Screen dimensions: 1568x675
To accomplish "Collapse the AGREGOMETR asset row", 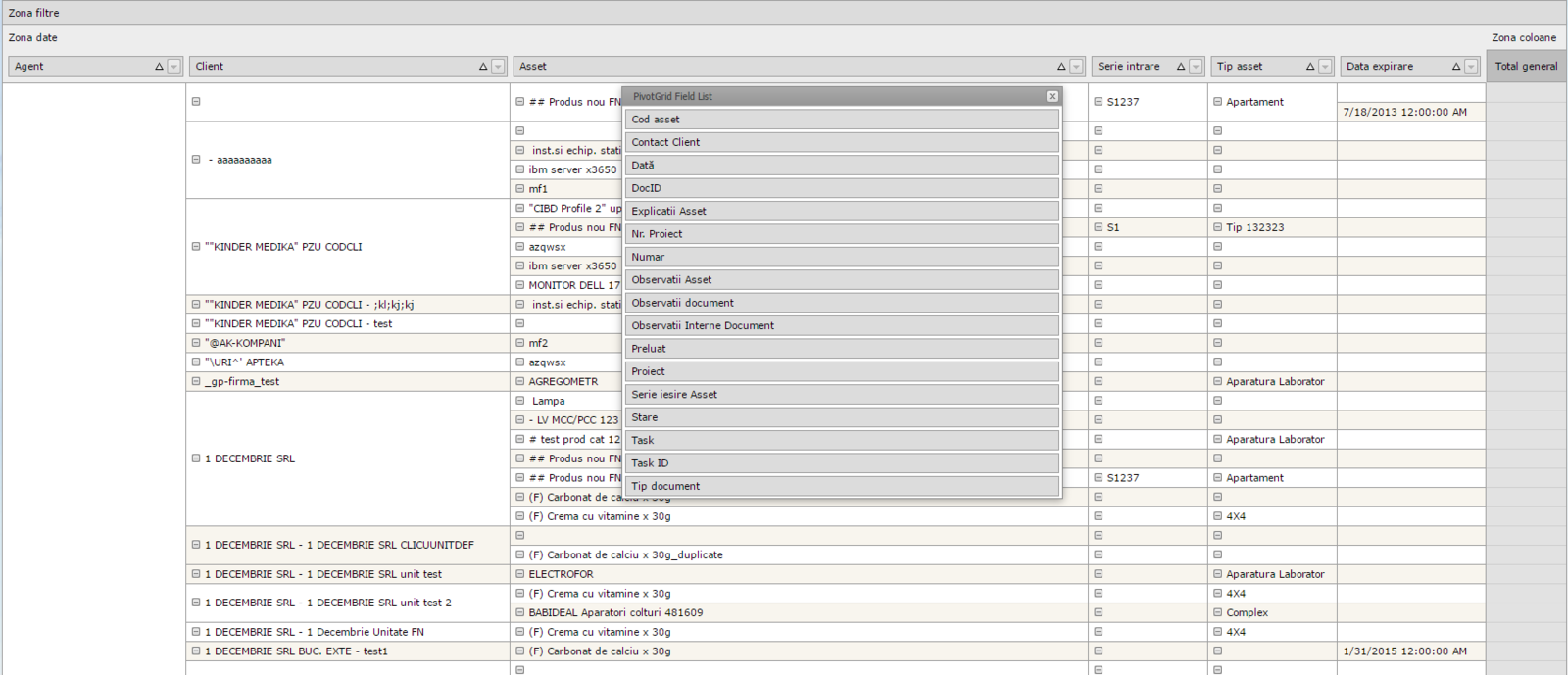I will 520,382.
